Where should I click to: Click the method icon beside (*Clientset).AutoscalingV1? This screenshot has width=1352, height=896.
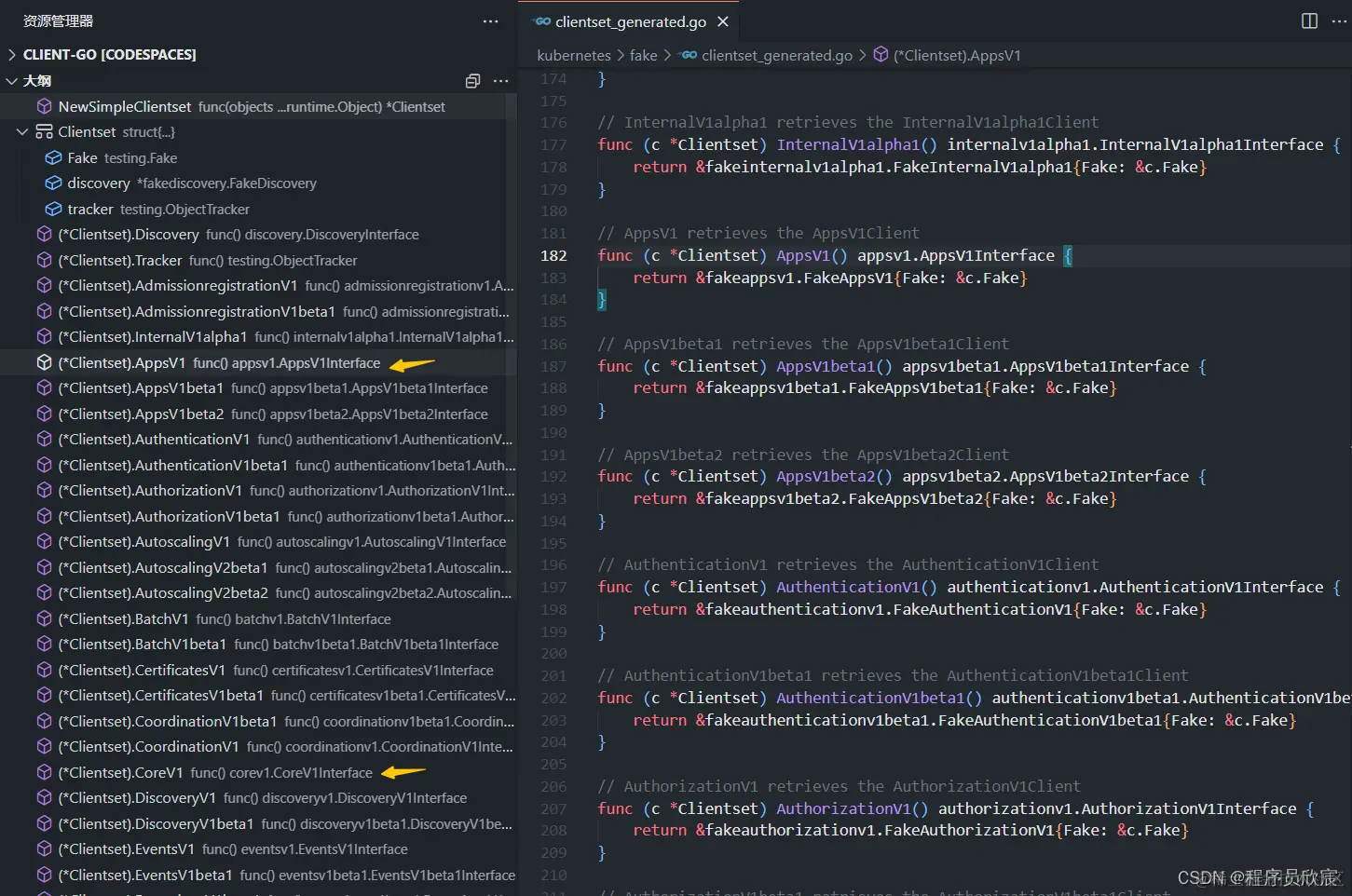(44, 542)
